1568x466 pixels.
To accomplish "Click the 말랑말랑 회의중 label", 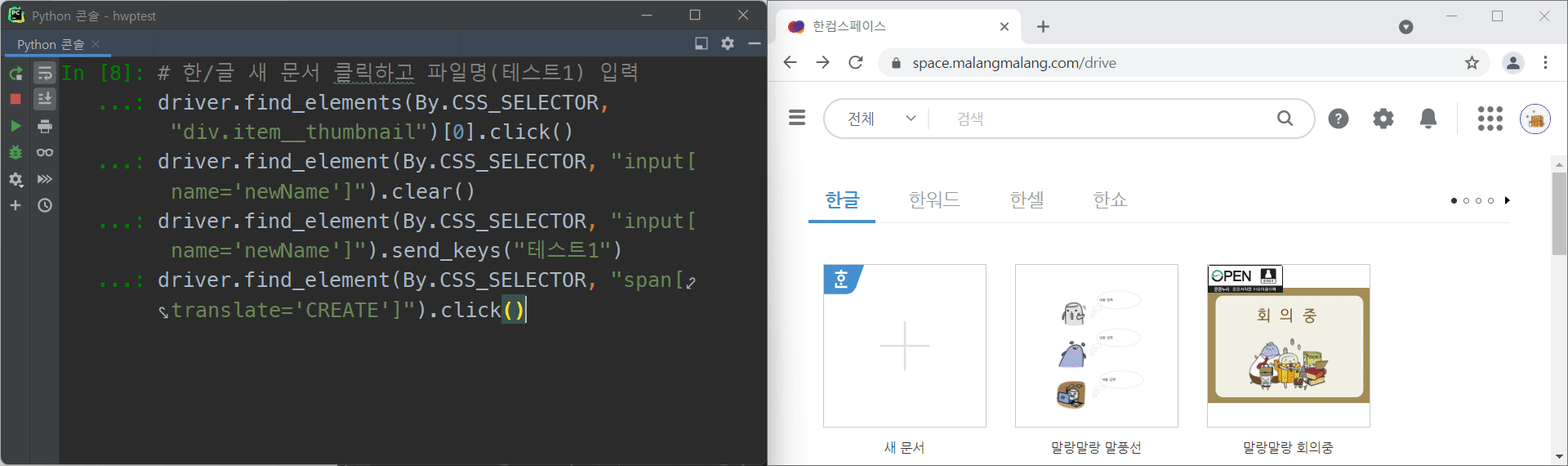I will [1289, 448].
